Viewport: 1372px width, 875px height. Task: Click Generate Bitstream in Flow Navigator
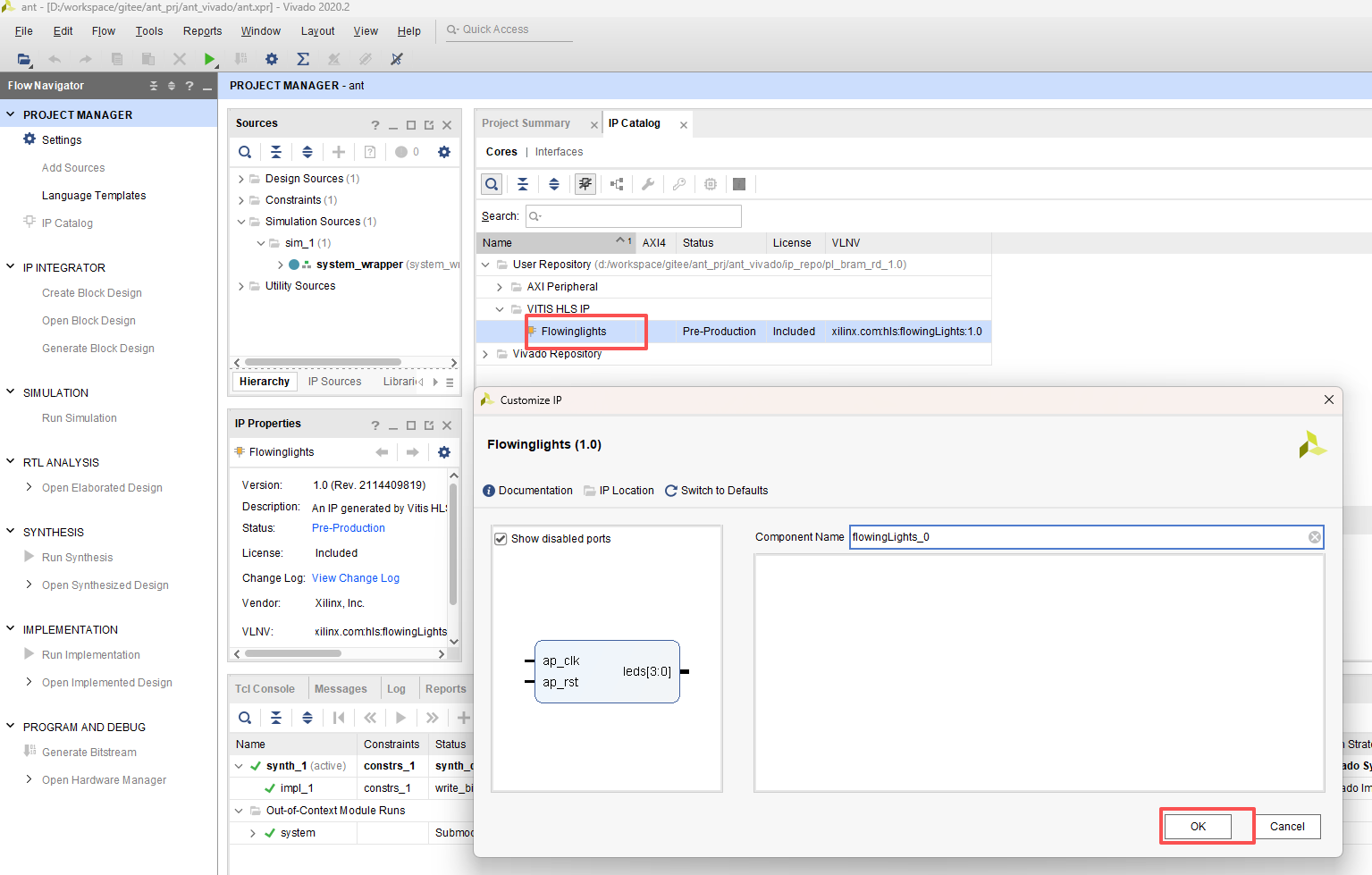[89, 753]
